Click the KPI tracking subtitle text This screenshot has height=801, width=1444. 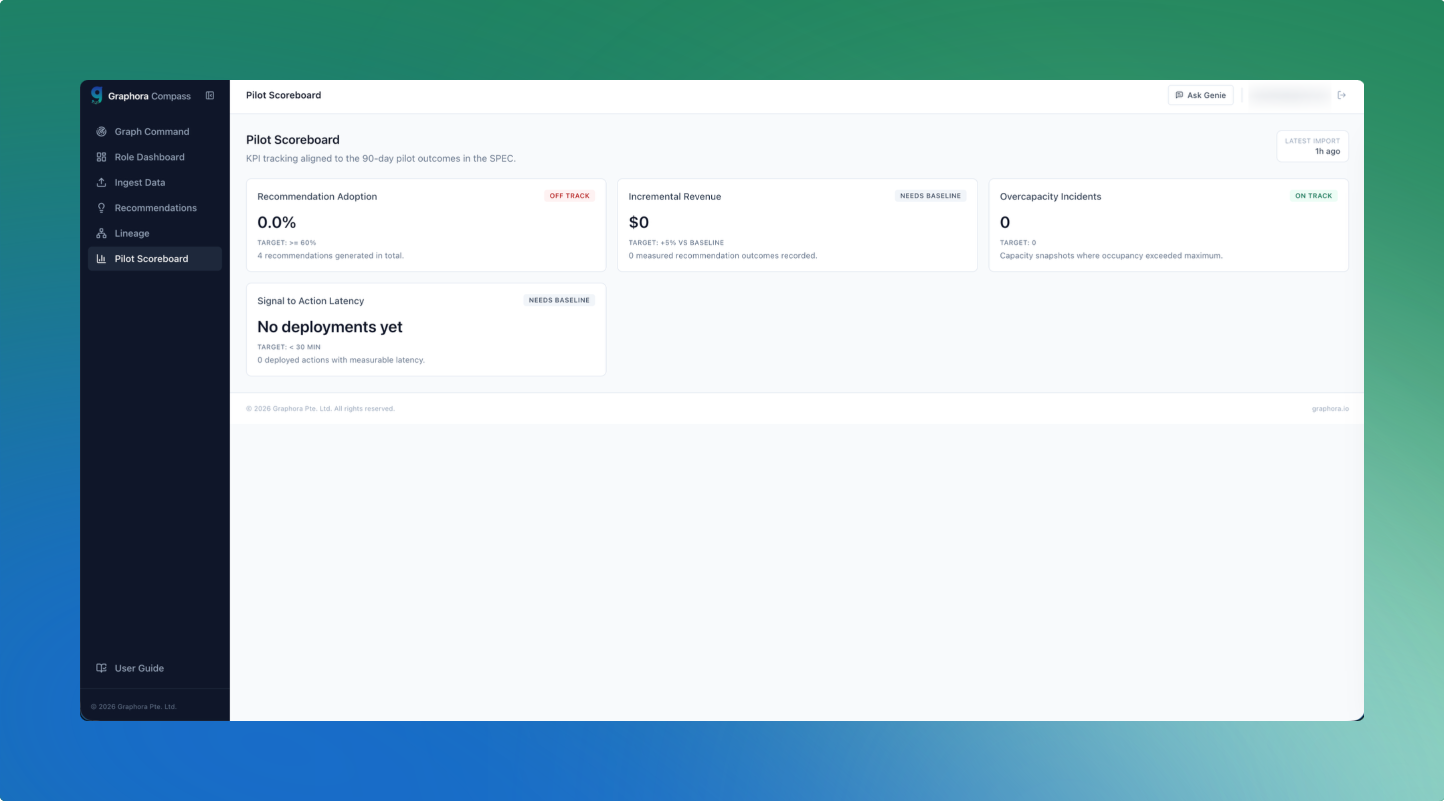381,159
